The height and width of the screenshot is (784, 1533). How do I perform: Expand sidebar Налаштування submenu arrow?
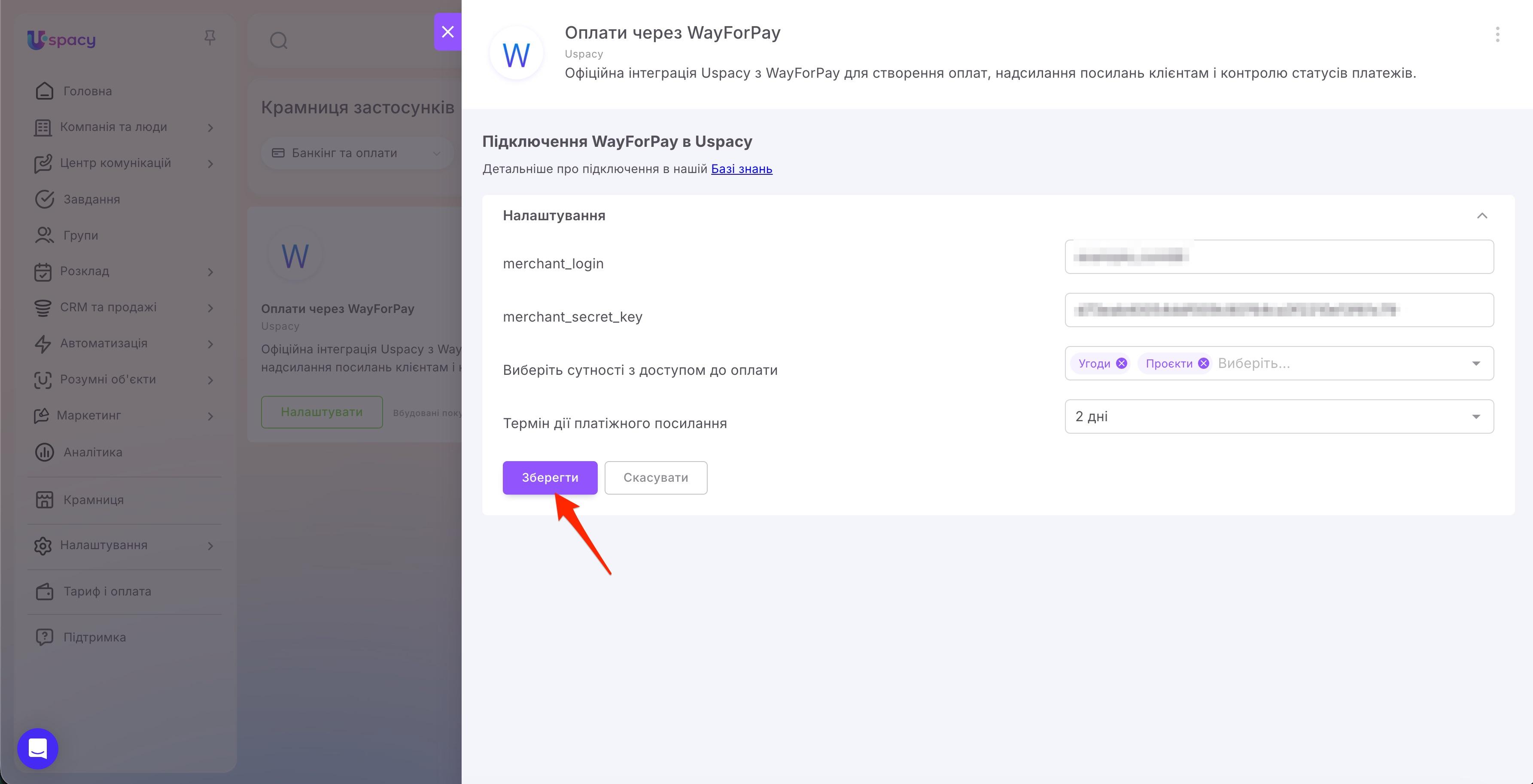tap(210, 546)
